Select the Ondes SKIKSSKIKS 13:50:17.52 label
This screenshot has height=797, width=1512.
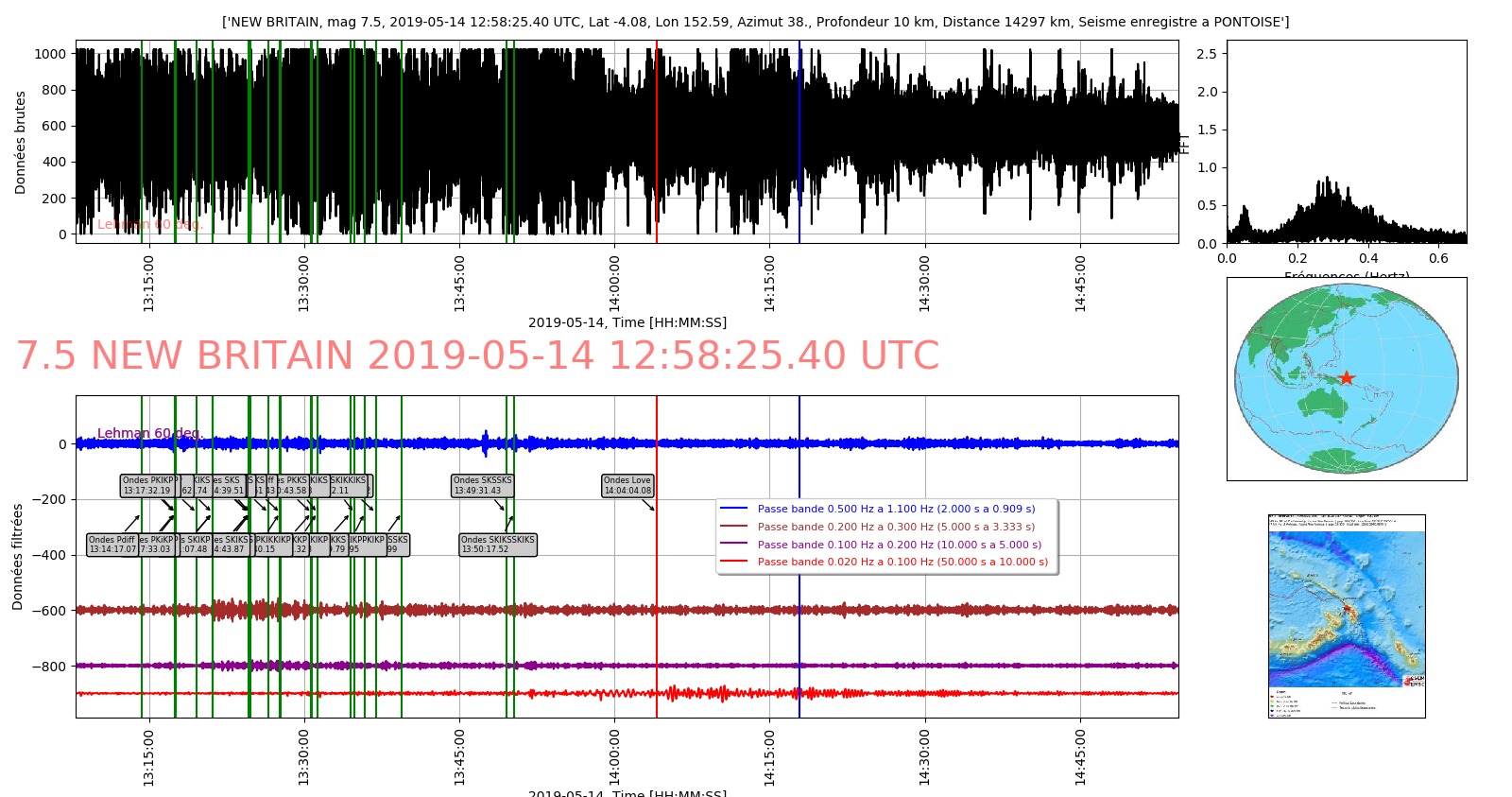tap(497, 545)
